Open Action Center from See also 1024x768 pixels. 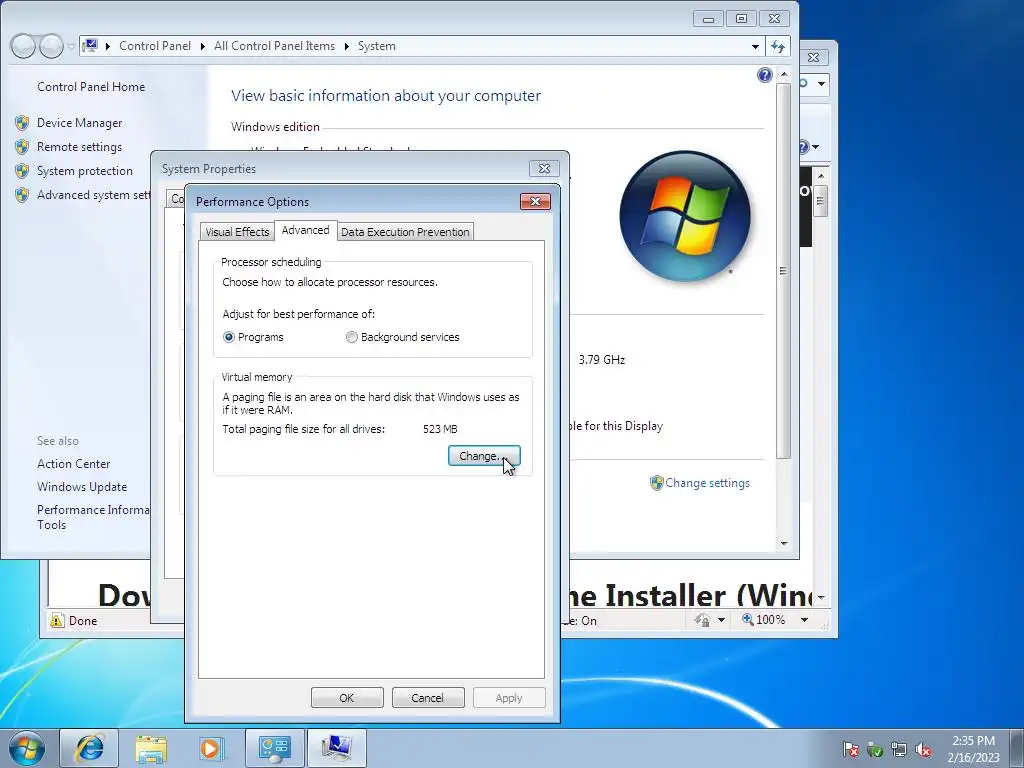click(74, 464)
